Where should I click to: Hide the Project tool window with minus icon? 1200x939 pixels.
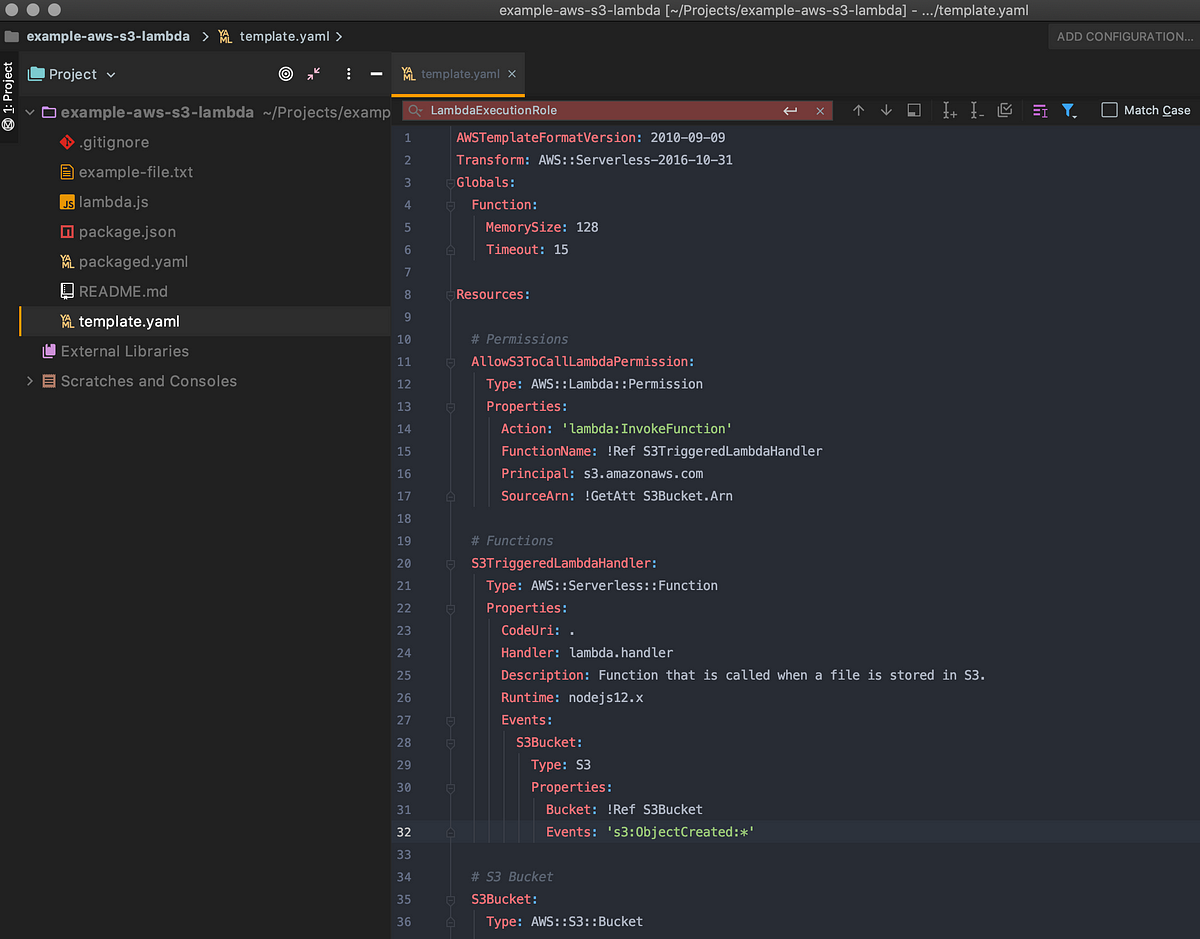click(376, 74)
